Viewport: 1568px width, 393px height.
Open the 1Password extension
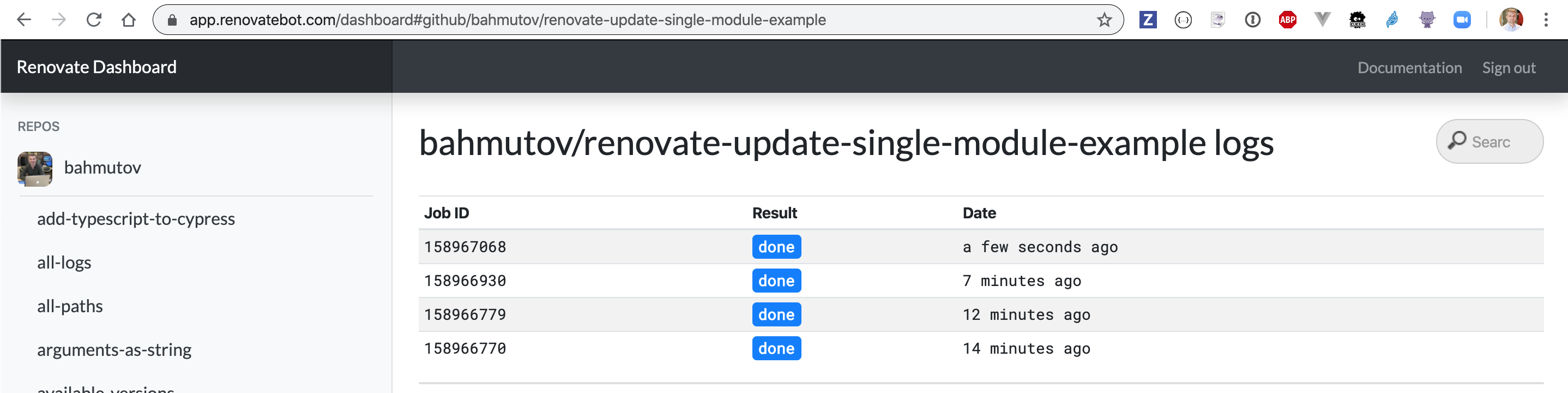tap(1253, 20)
